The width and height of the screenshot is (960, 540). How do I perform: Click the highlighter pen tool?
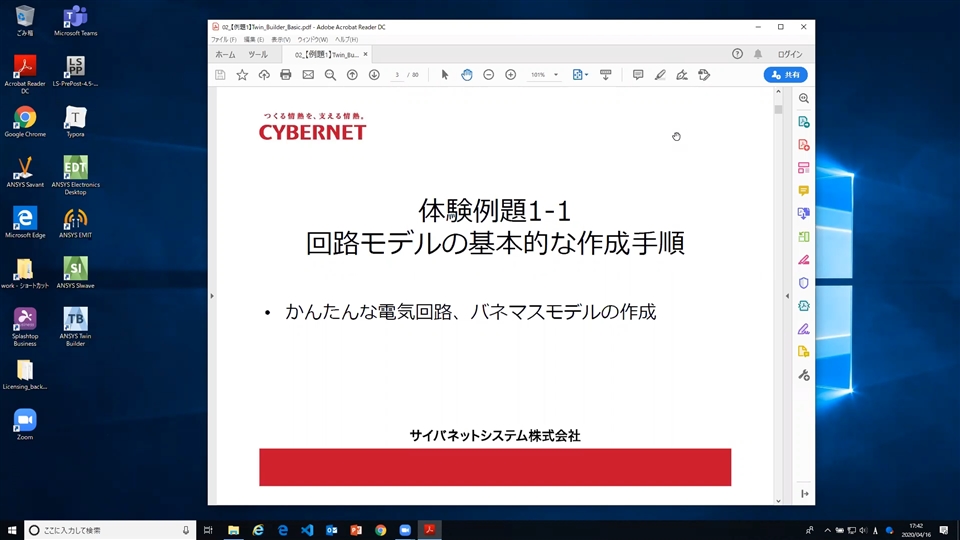660,75
